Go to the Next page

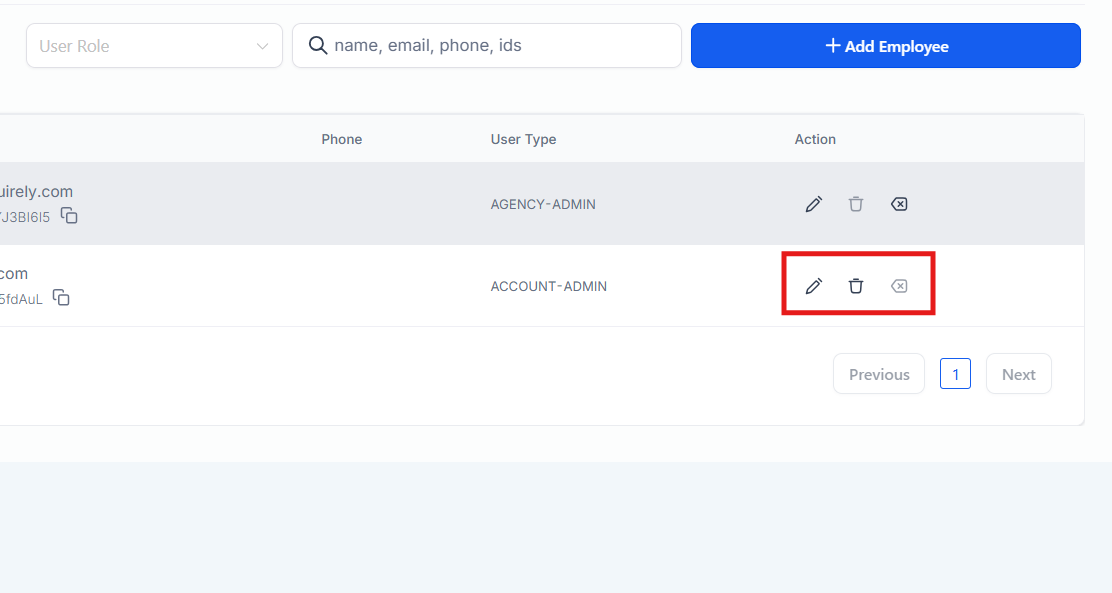coord(1018,374)
